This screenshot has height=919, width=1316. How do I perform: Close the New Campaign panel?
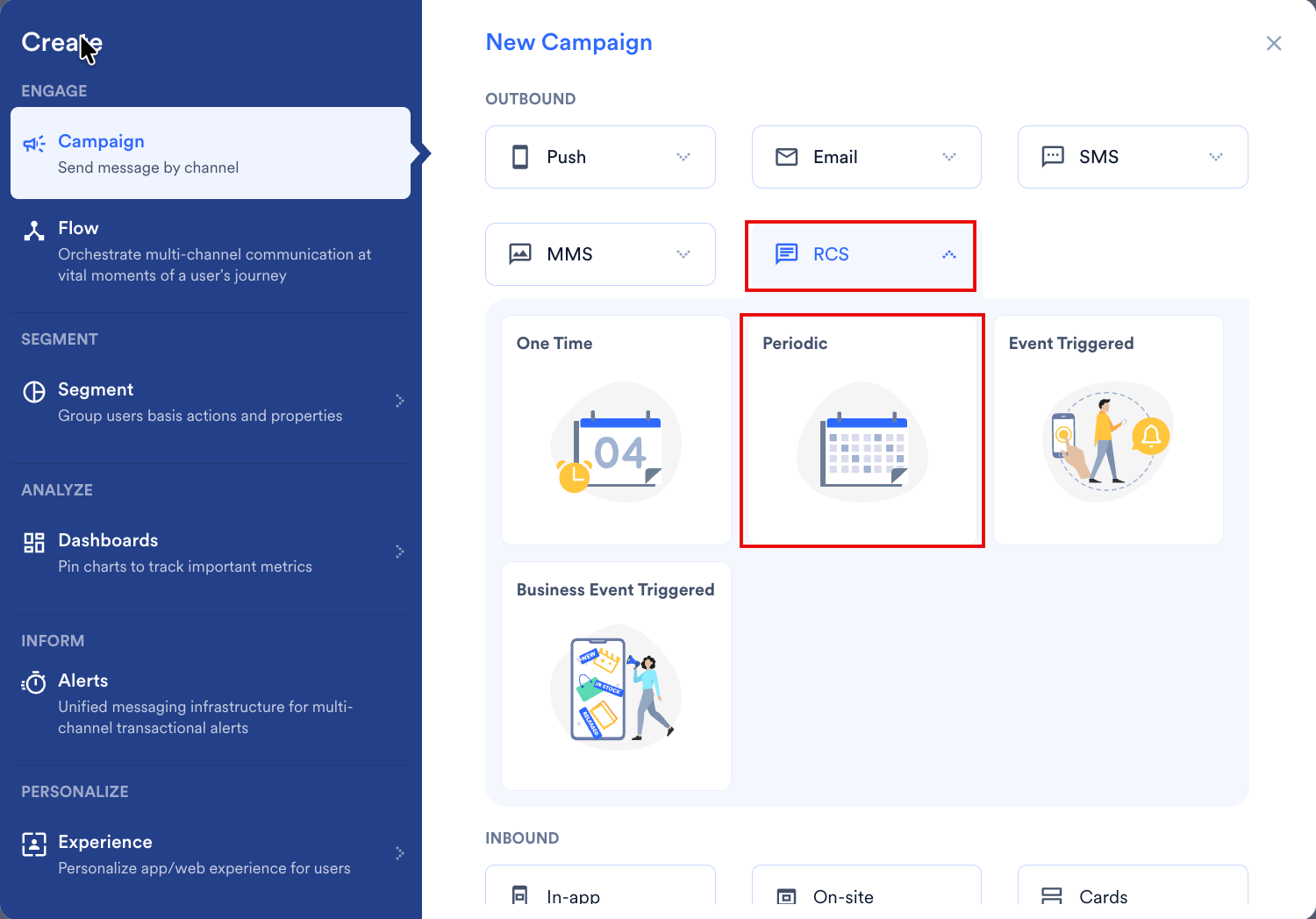tap(1274, 43)
